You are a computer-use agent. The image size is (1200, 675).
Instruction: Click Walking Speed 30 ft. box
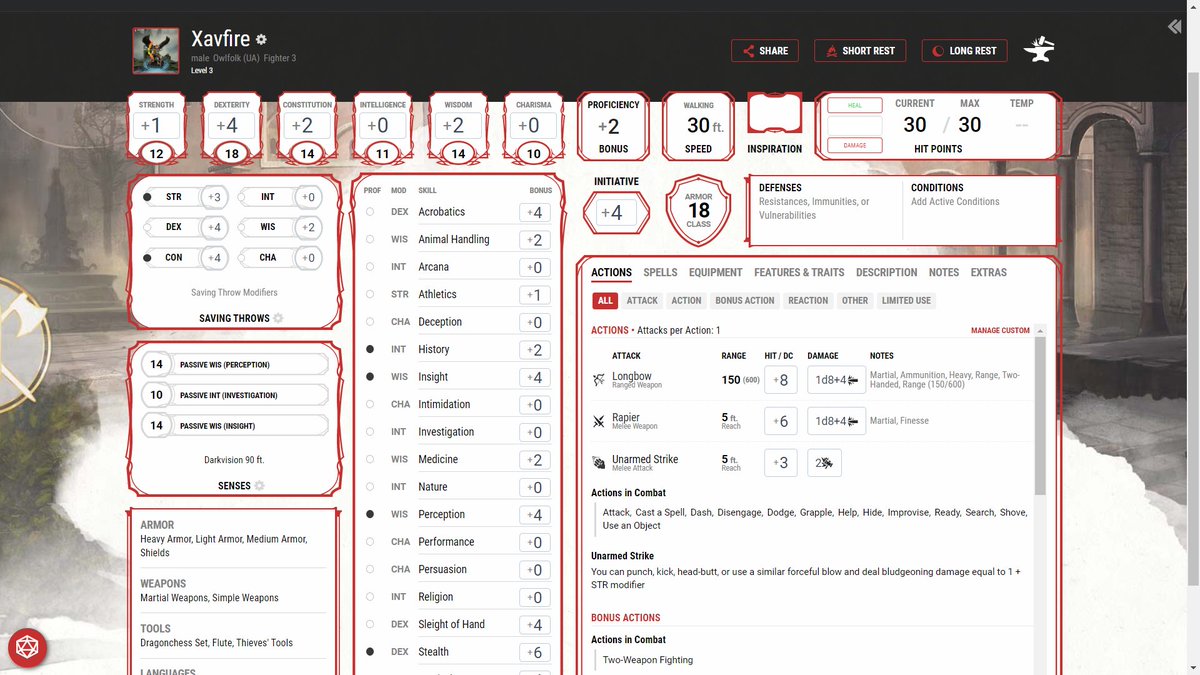click(x=698, y=126)
